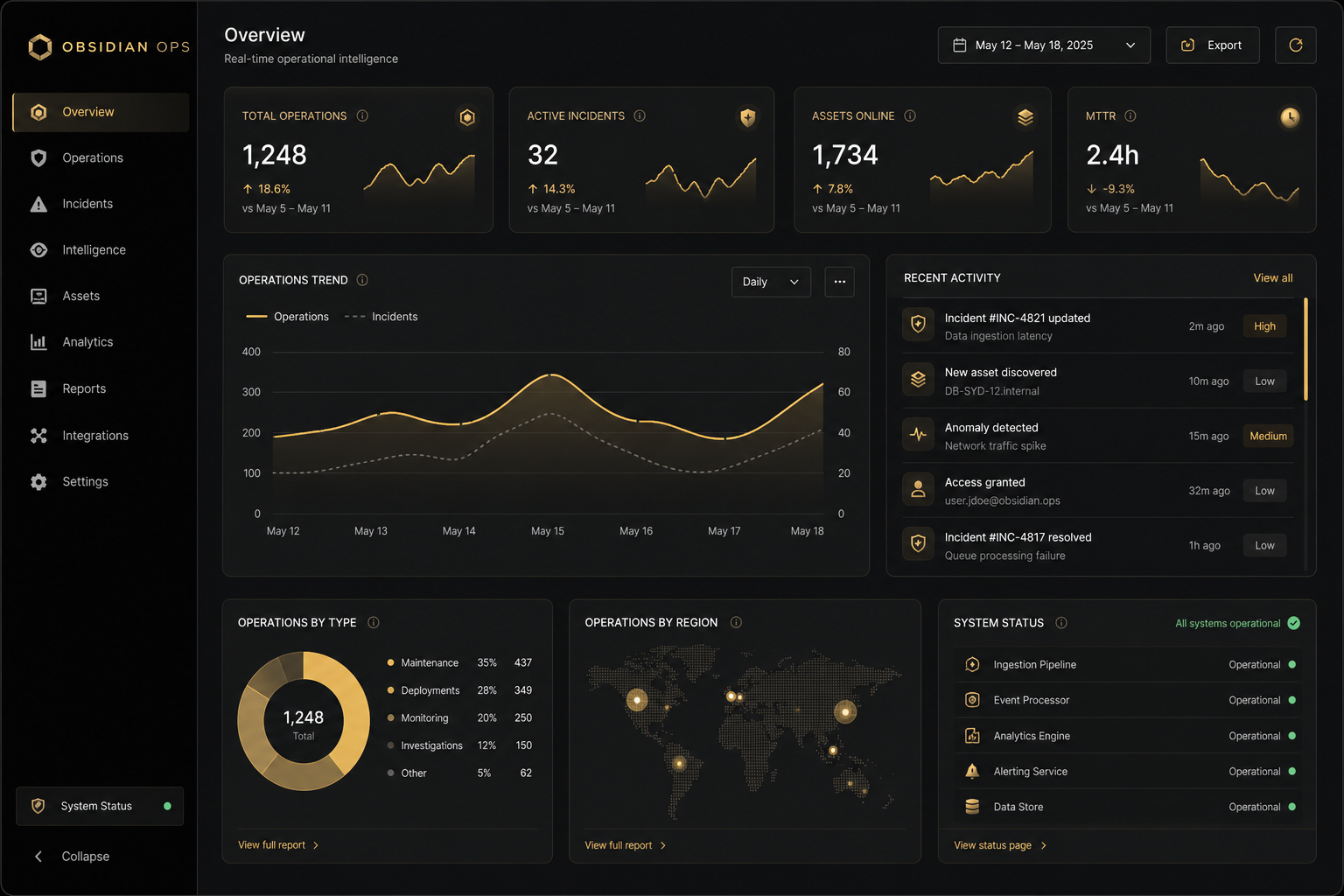Click the Total Operations hexagon badge icon

coord(467,117)
